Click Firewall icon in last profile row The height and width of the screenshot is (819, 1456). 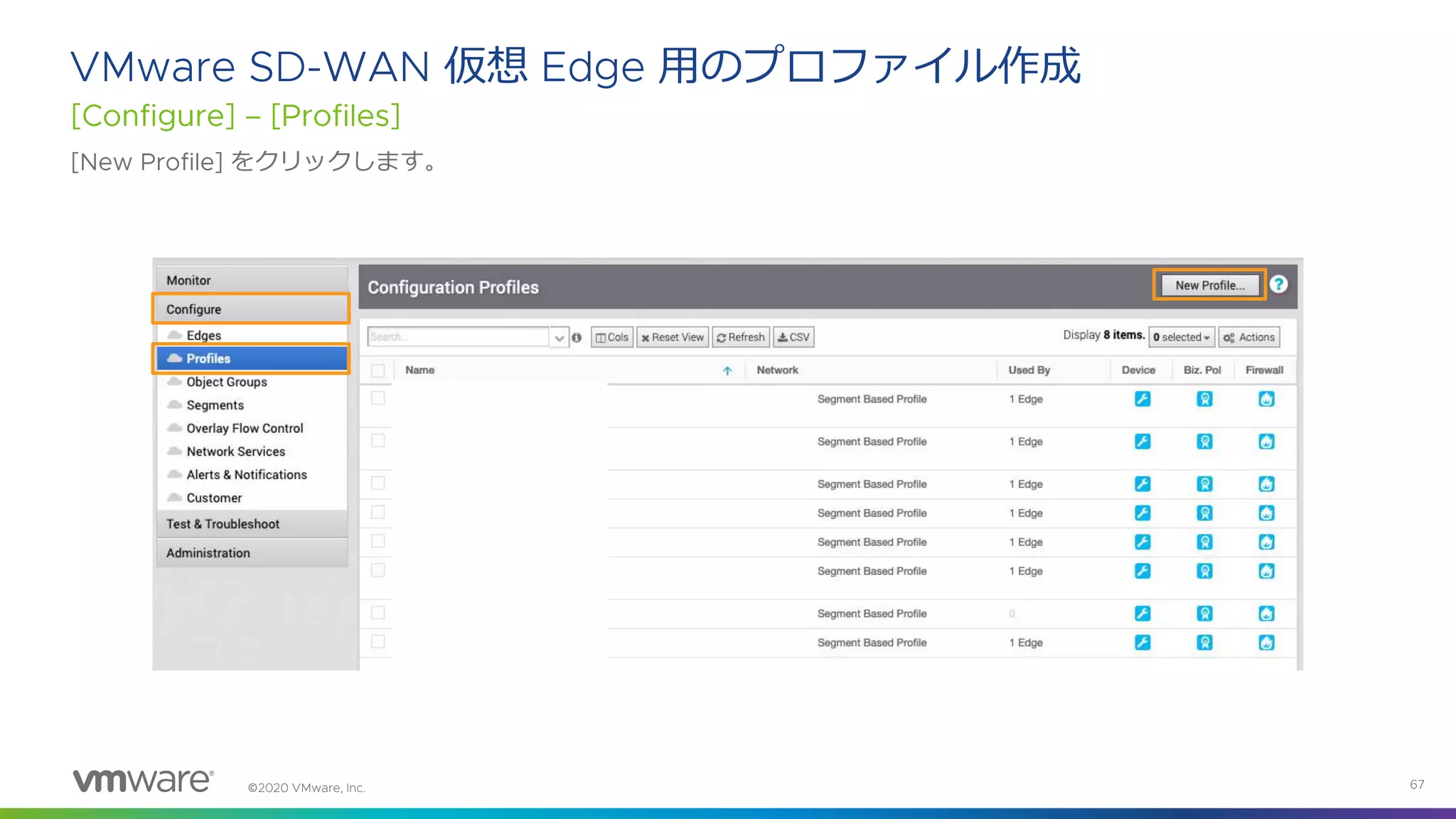[1266, 643]
